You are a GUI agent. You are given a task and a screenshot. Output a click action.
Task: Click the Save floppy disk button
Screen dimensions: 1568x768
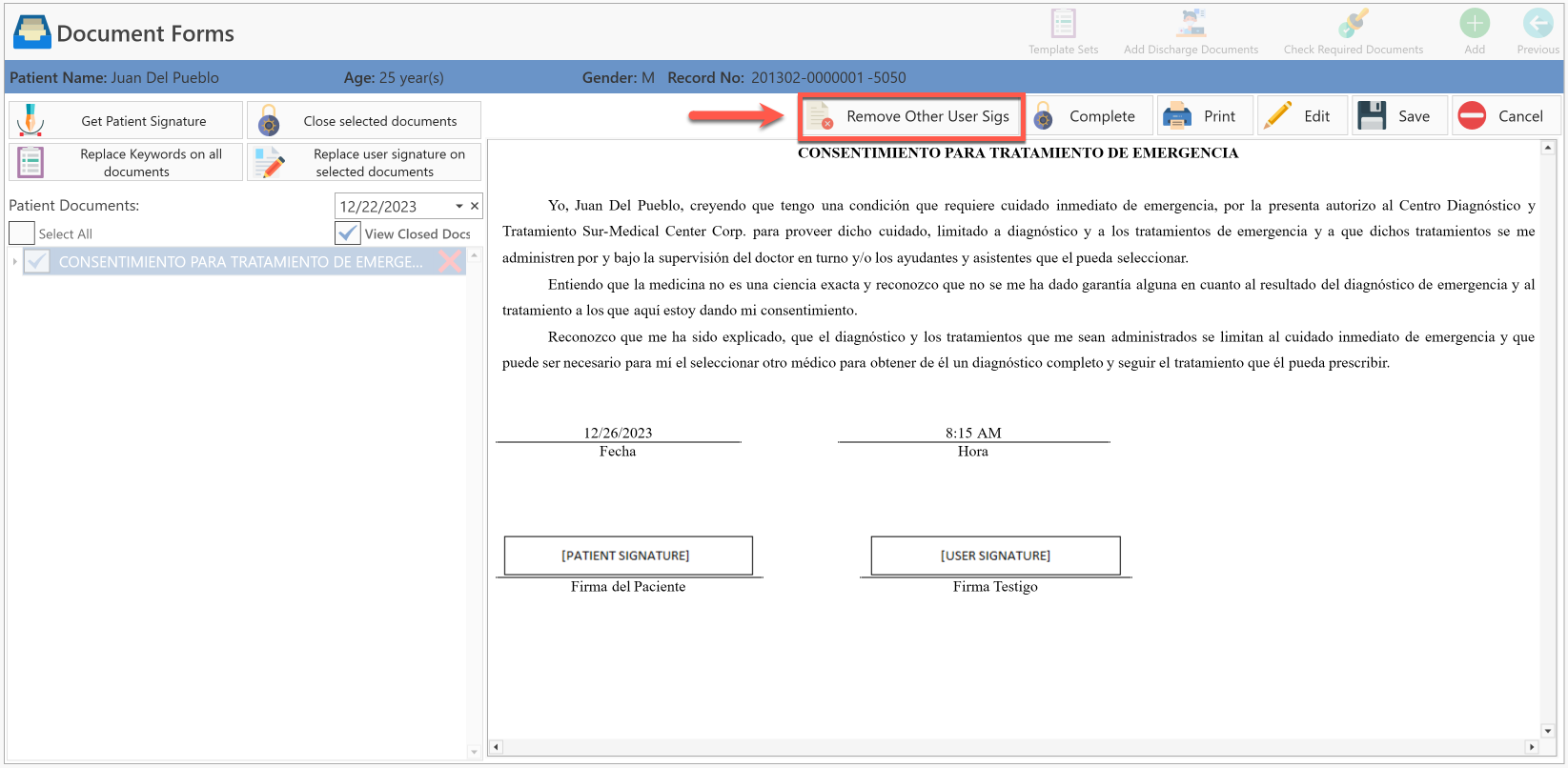click(x=1399, y=116)
